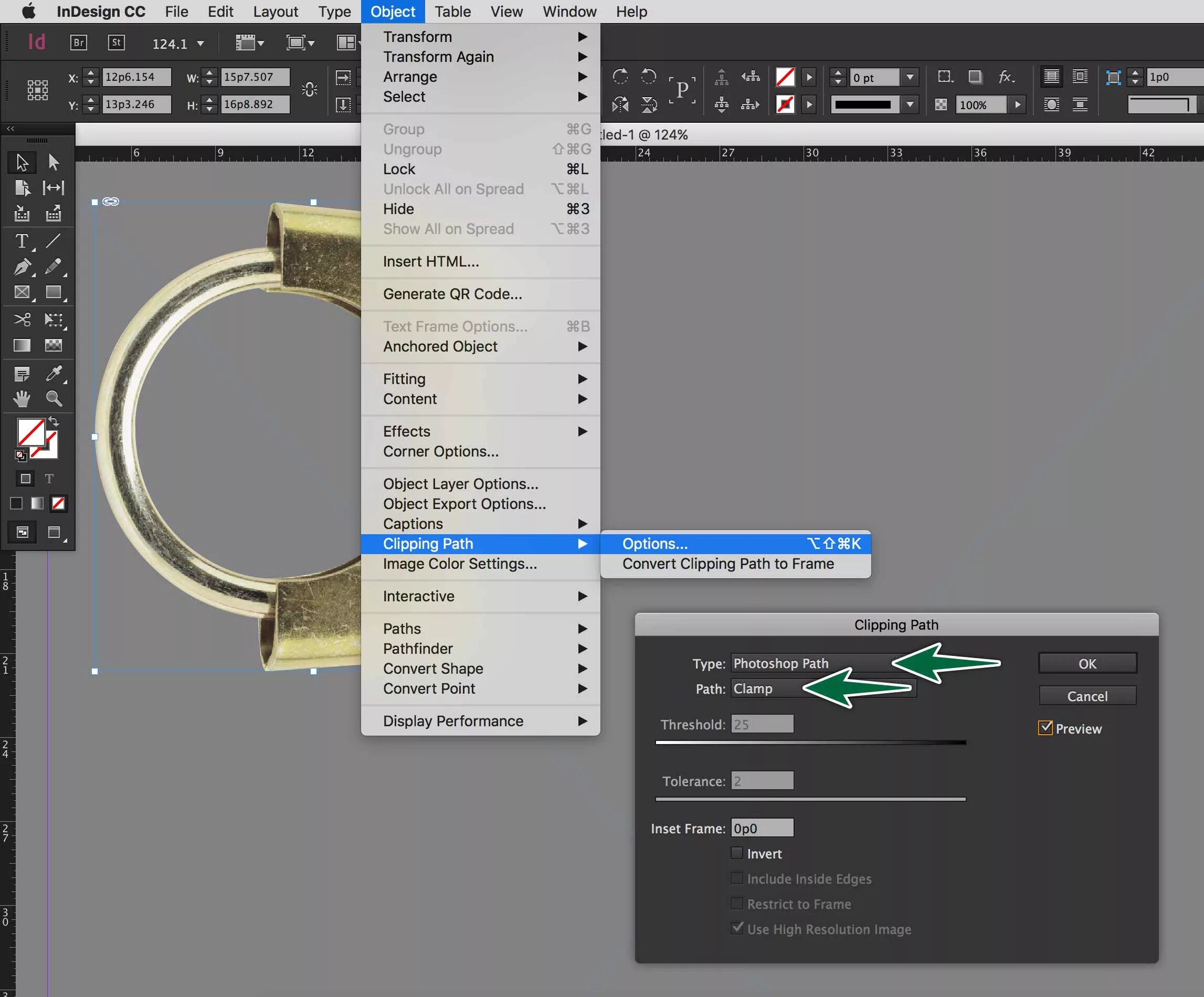
Task: Select the Gradient Swatch tool
Action: coord(22,345)
